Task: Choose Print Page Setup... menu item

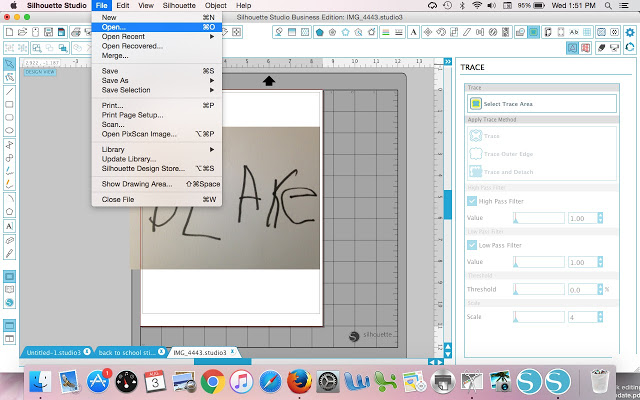Action: click(157, 115)
